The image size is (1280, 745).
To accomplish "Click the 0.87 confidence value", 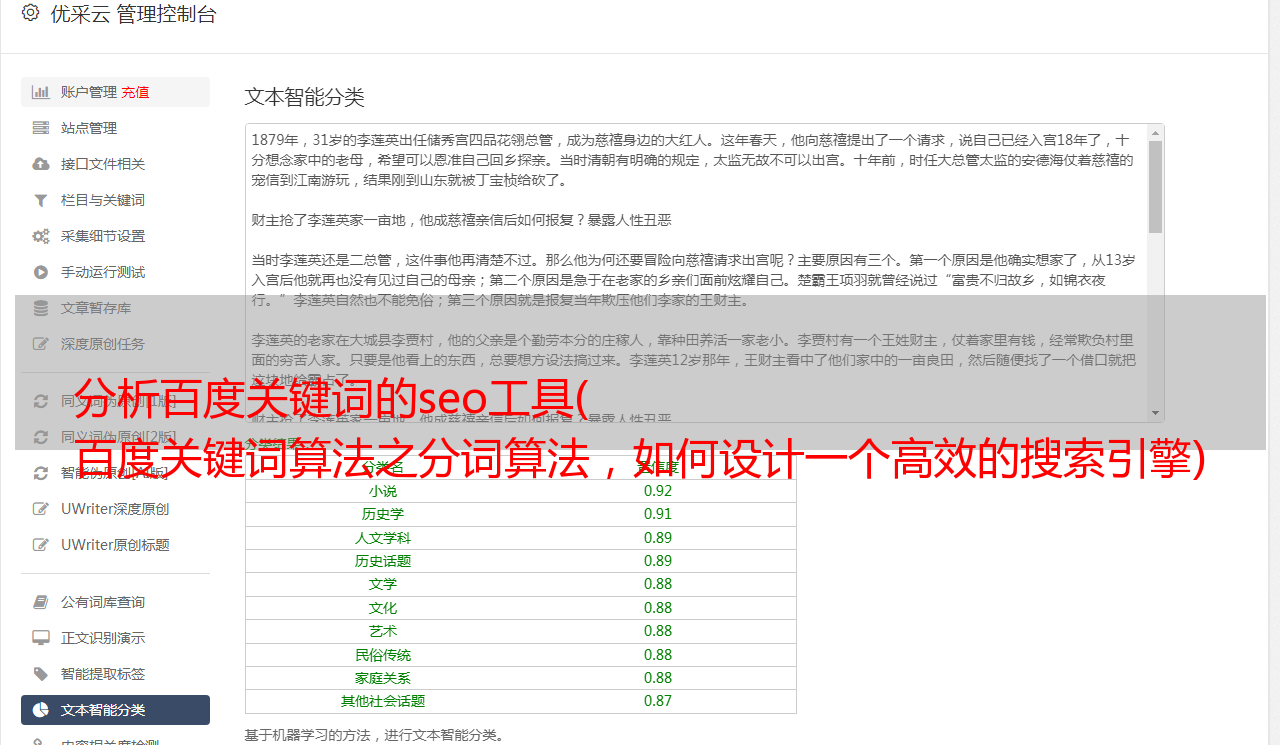I will tap(658, 701).
